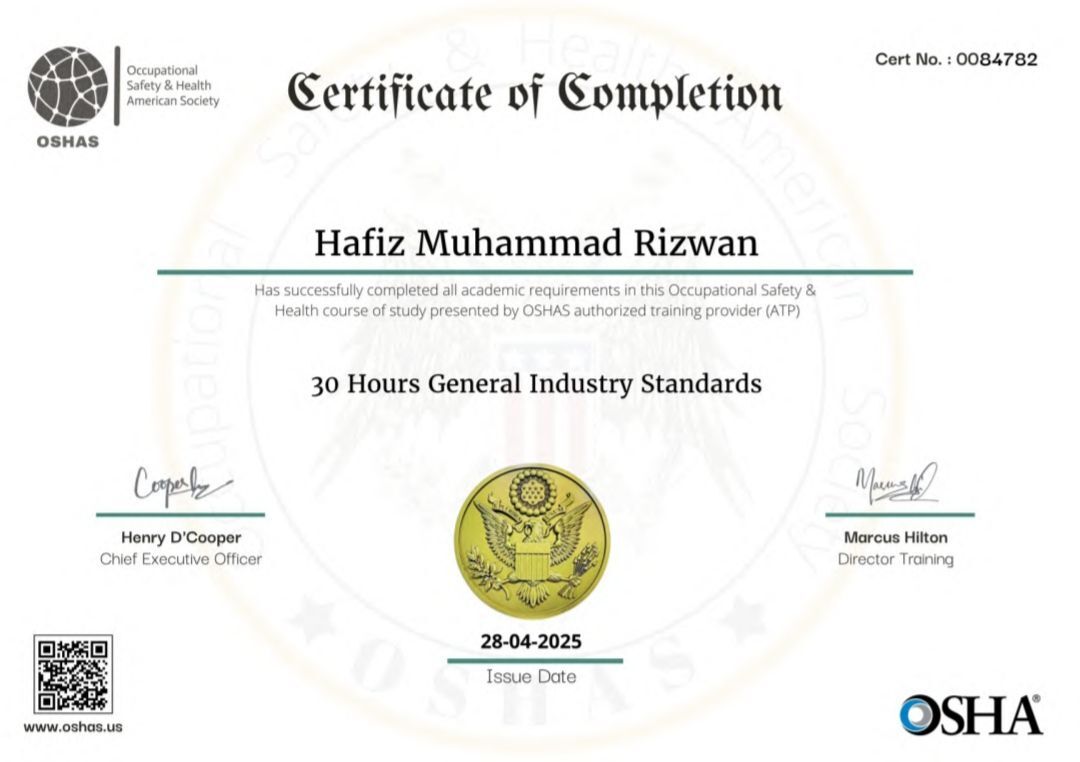Viewport: 1080px width, 762px height.
Task: Click the "OSHAS" wordmark under the globe
Action: (x=68, y=141)
